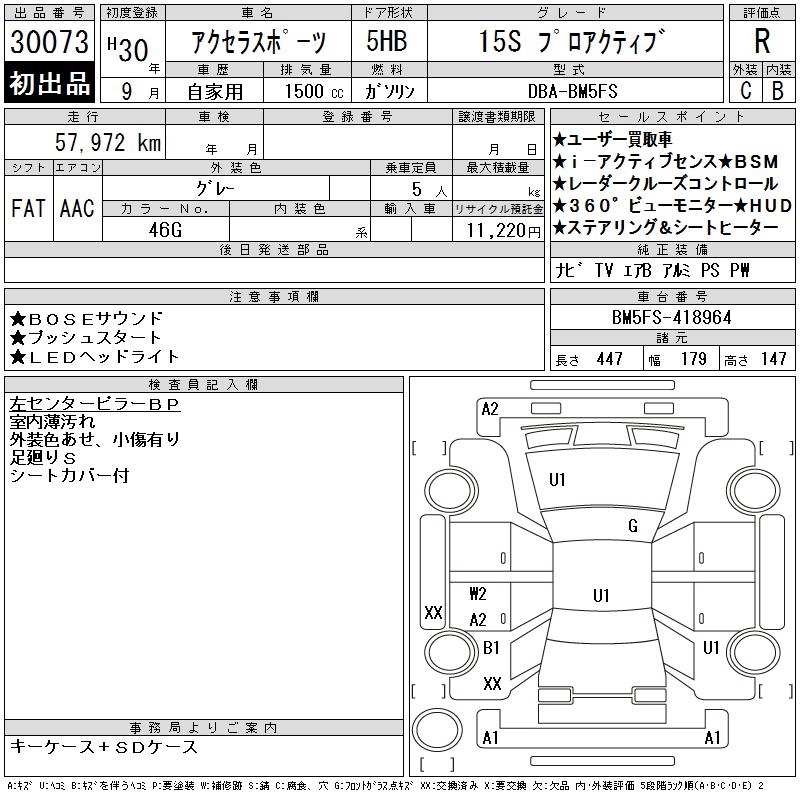The width and height of the screenshot is (800, 800).
Task: Click the note "★LEDヘッドライト"
Action: pyautogui.click(x=95, y=357)
